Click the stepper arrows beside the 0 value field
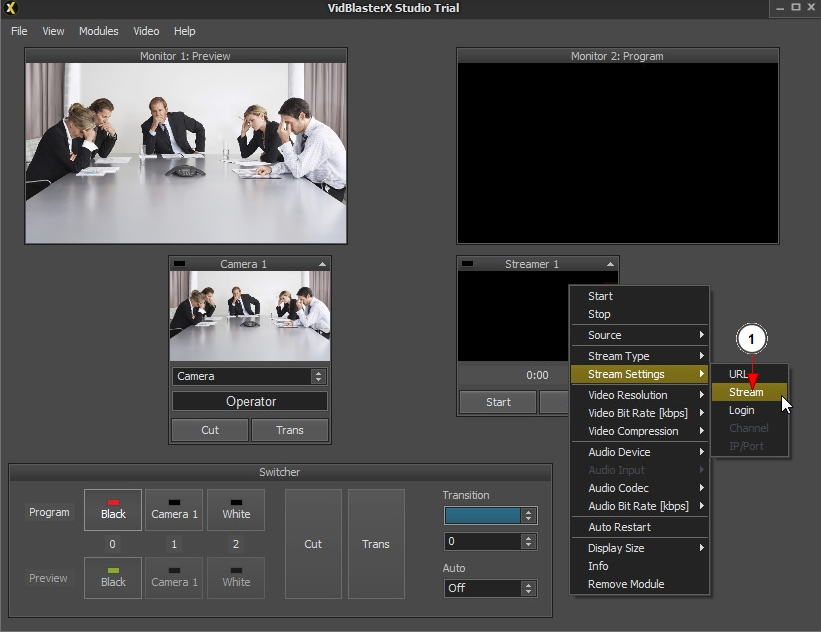The height and width of the screenshot is (632, 821). tap(529, 541)
